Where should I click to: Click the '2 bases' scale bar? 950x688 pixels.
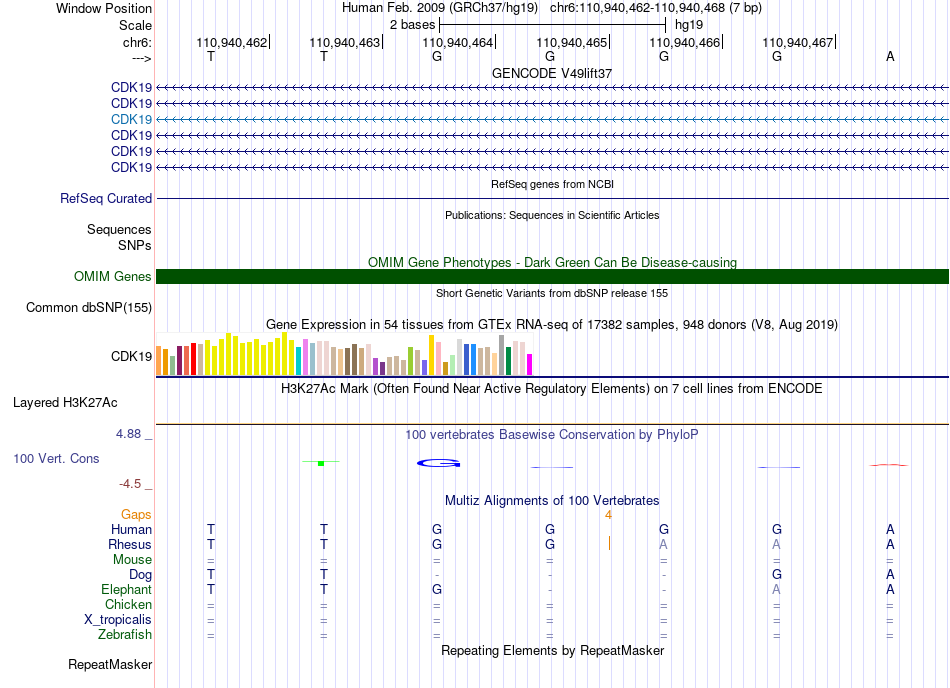(x=553, y=25)
